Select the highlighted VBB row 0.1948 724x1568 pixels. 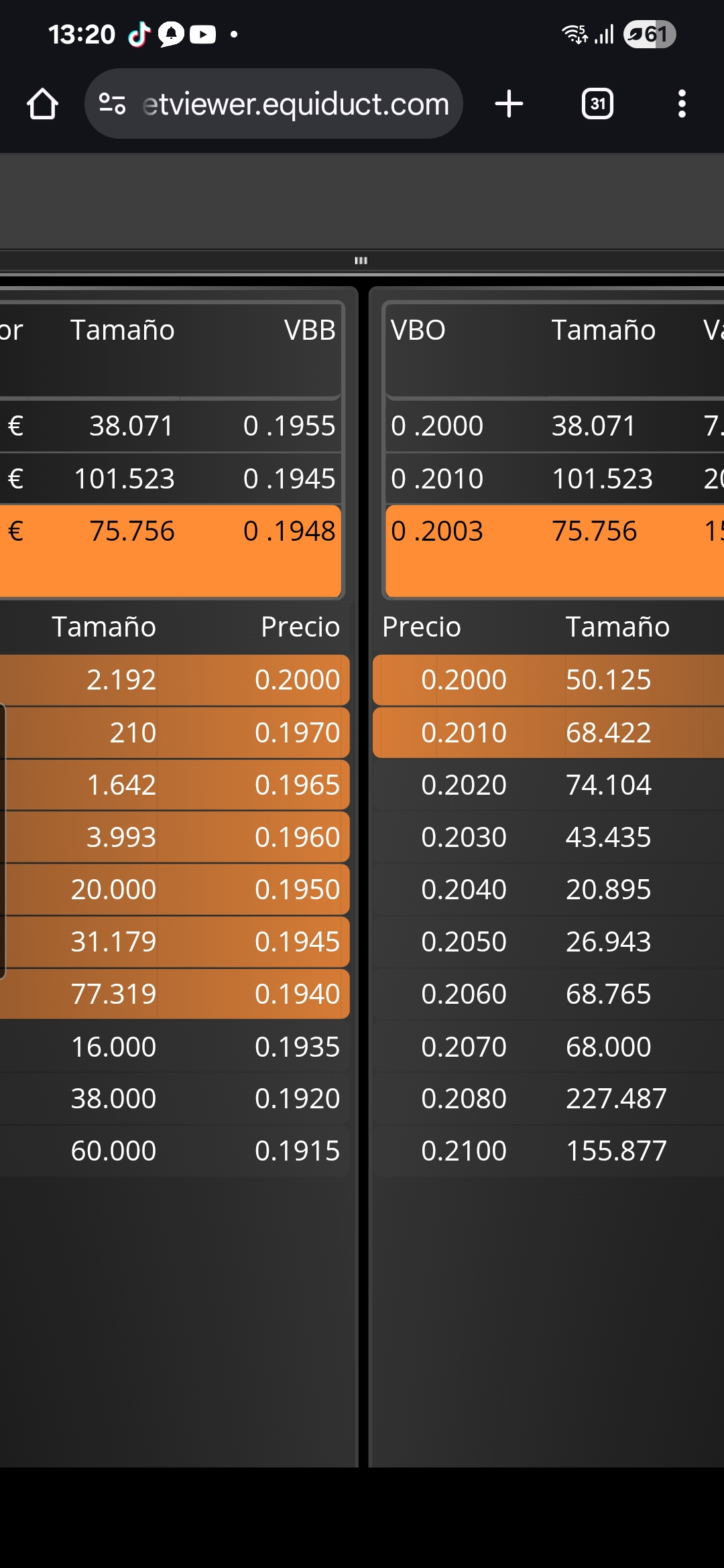[170, 550]
